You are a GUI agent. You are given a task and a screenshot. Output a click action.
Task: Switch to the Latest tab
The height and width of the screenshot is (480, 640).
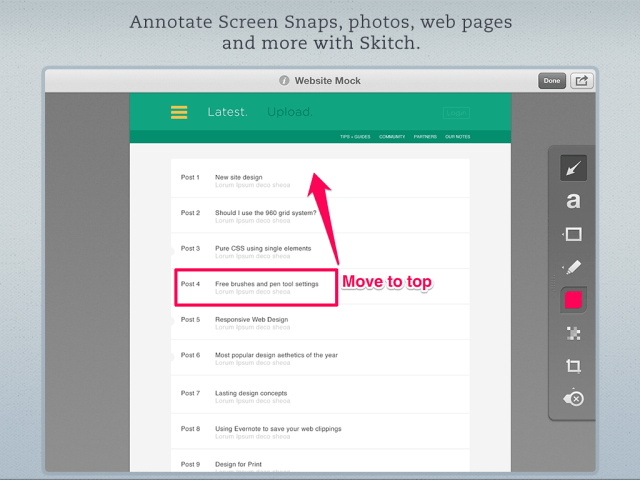227,112
